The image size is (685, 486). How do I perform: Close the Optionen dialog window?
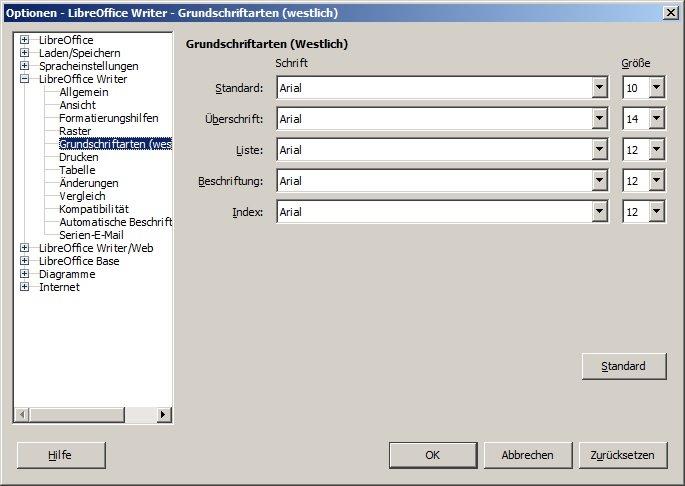[671, 13]
